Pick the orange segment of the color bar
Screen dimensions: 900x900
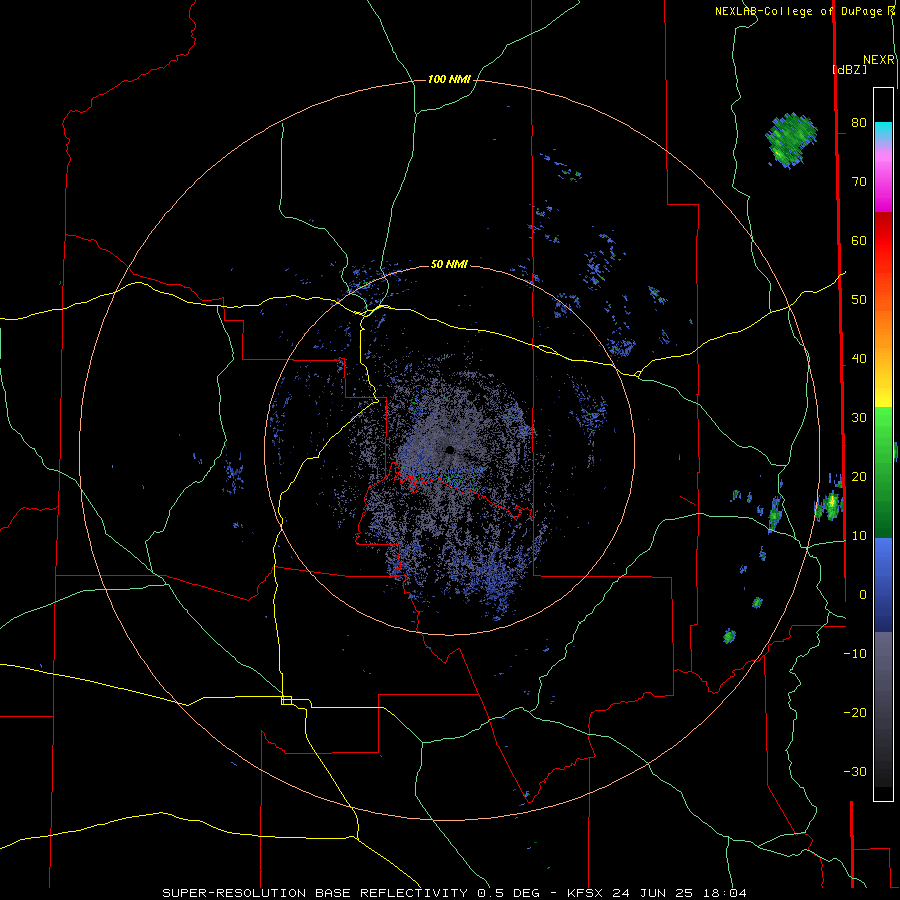[x=883, y=330]
